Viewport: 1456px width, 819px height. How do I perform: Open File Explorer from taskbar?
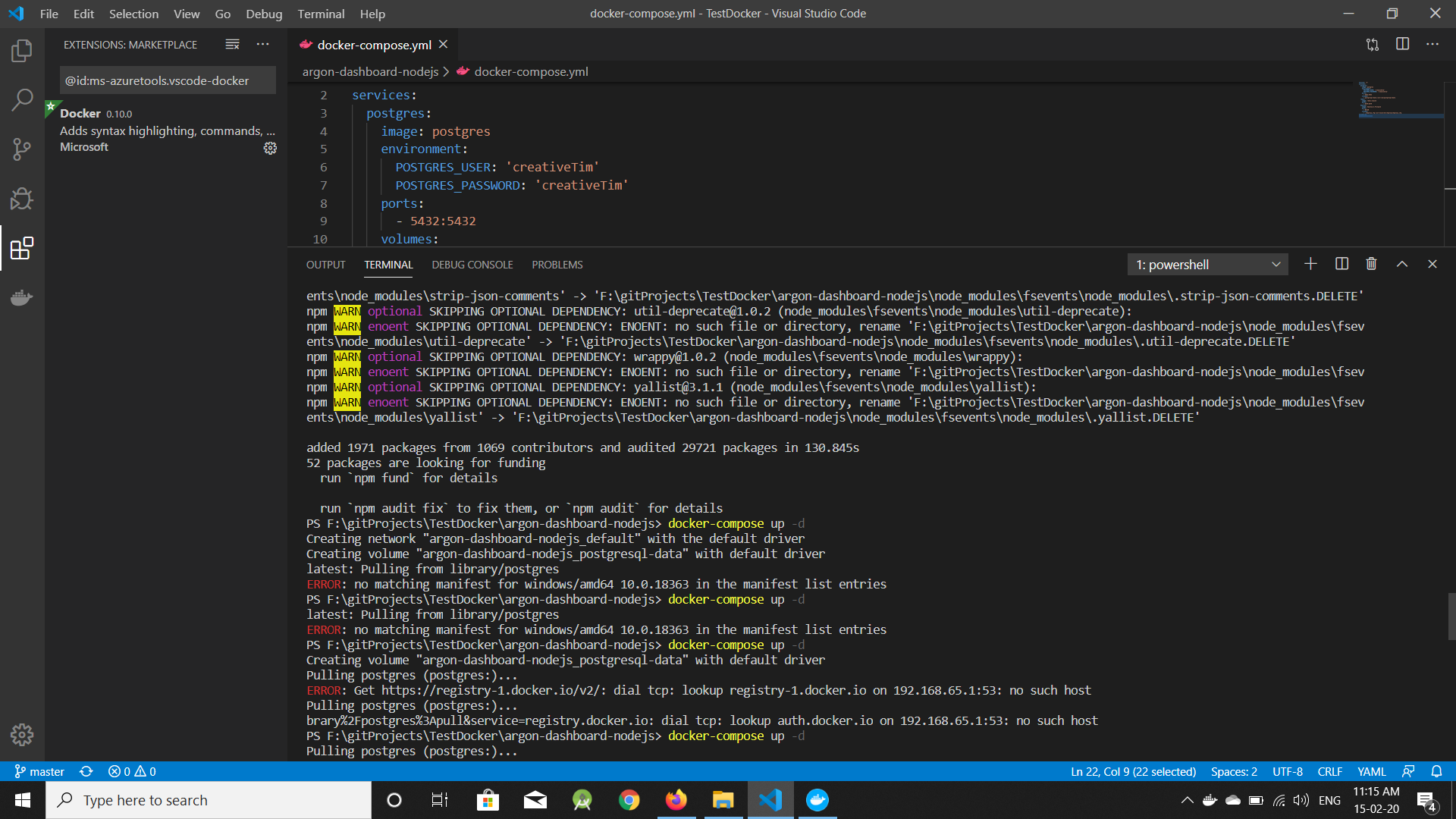tap(723, 800)
